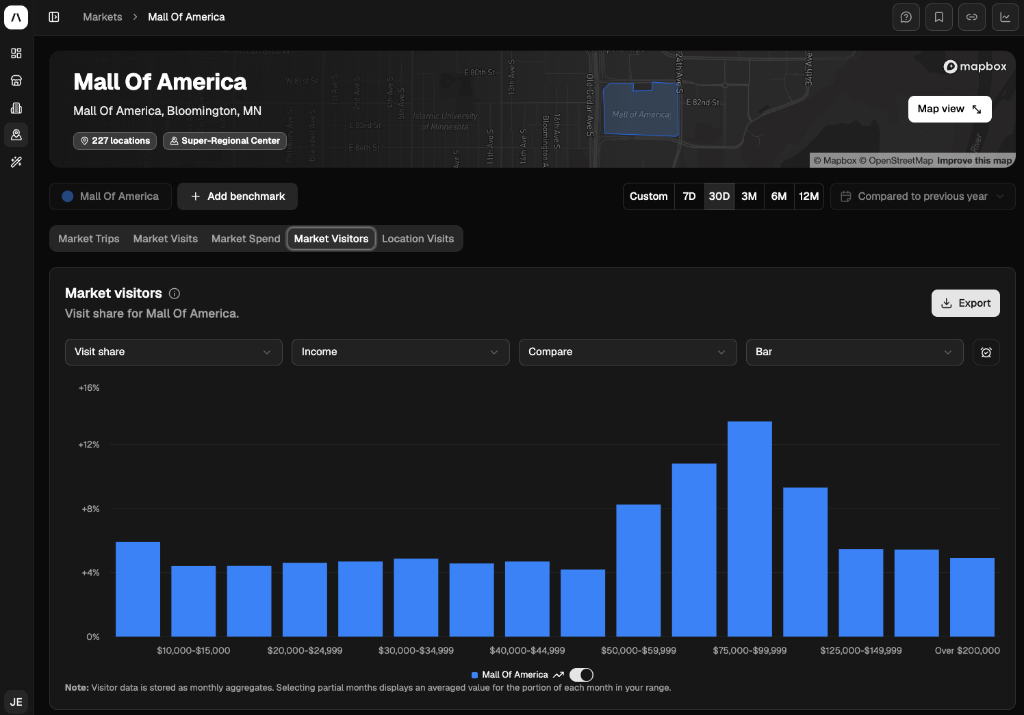Open the Compare dropdown
Viewport: 1024px width, 715px height.
[x=628, y=352]
